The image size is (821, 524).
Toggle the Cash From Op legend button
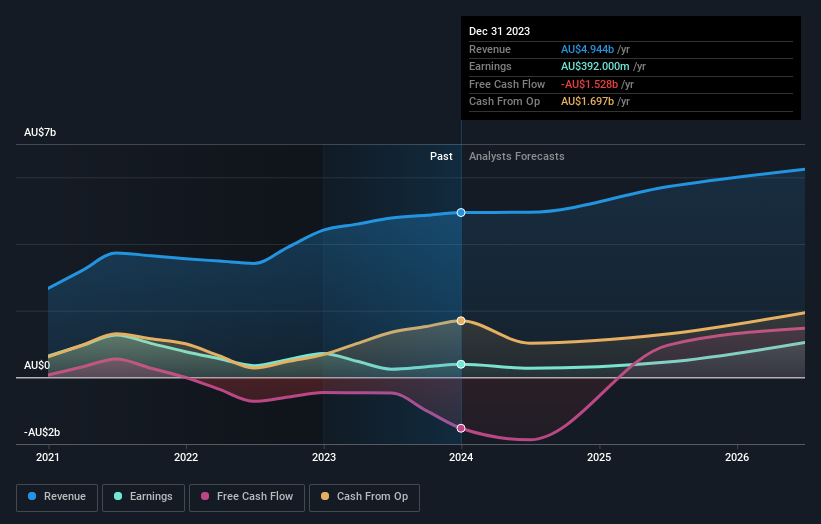pos(364,497)
